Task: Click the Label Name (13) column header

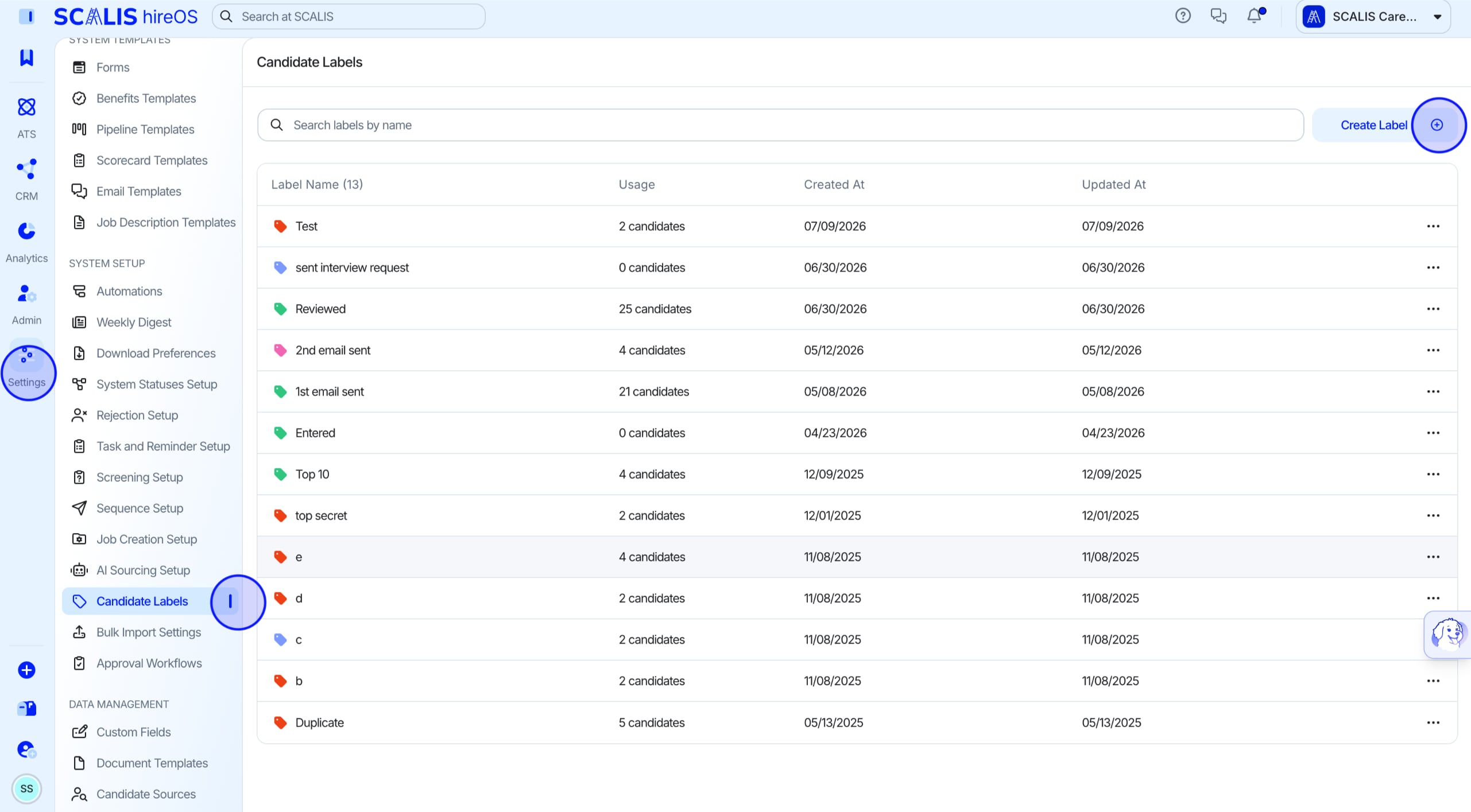Action: click(317, 184)
